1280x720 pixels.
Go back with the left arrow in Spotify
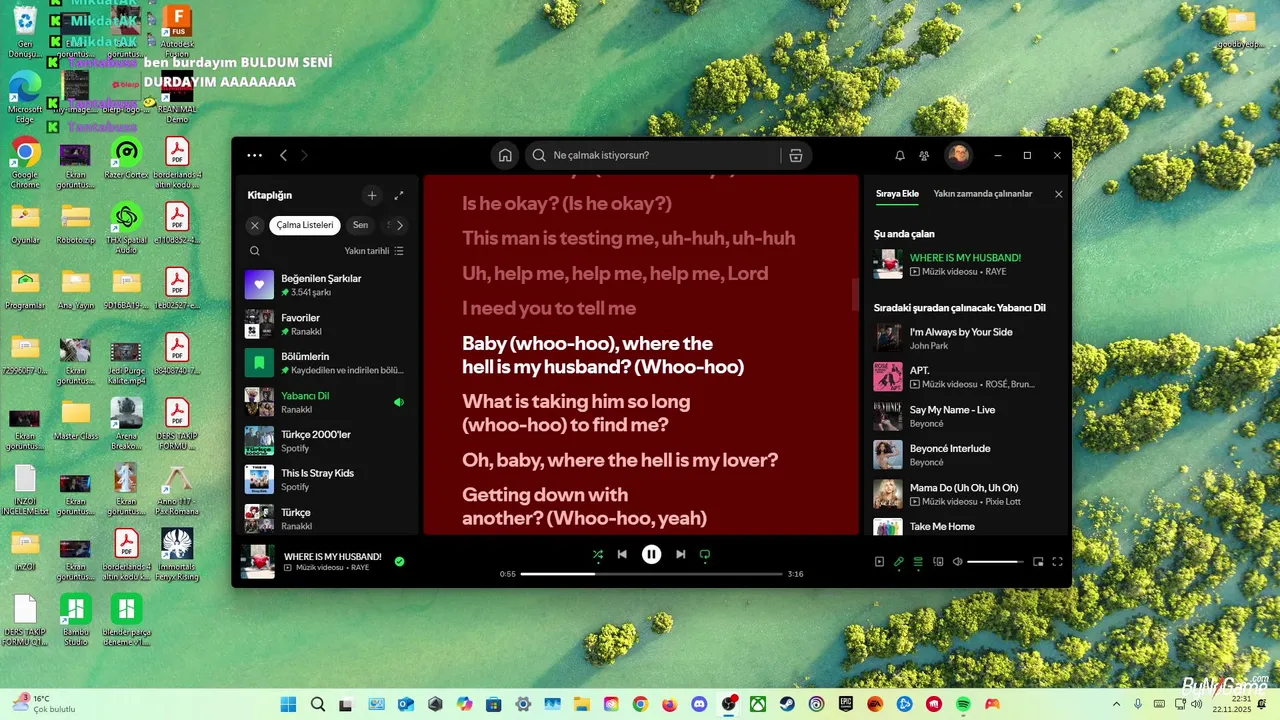tap(283, 155)
